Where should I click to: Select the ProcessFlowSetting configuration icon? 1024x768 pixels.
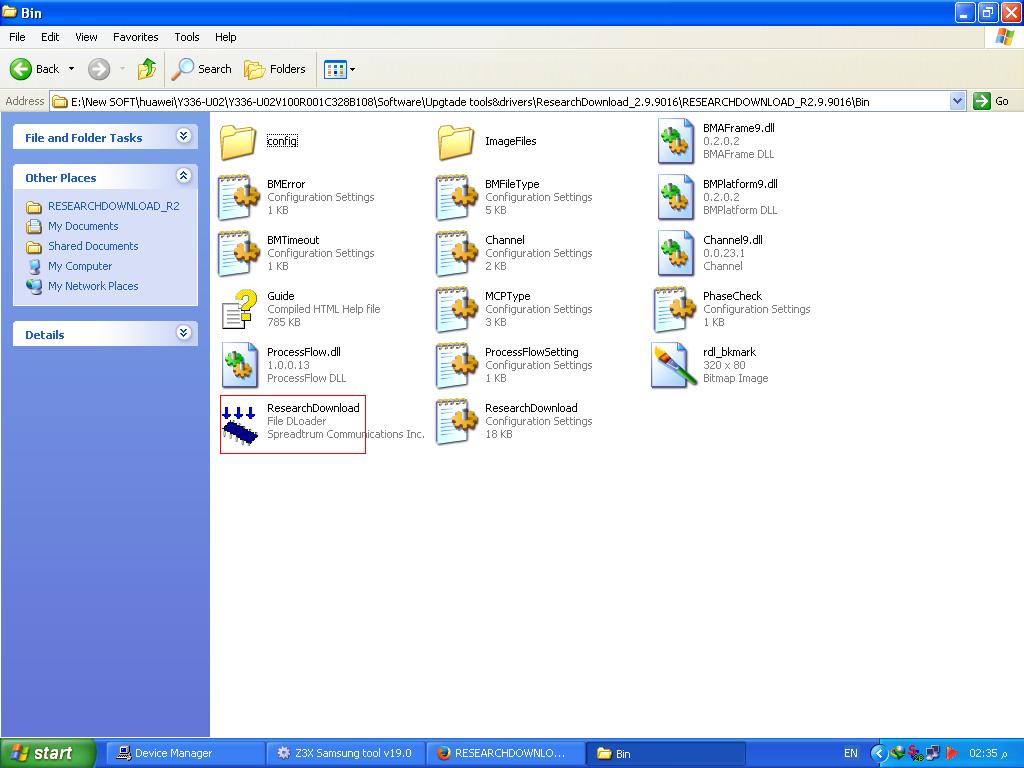point(456,365)
